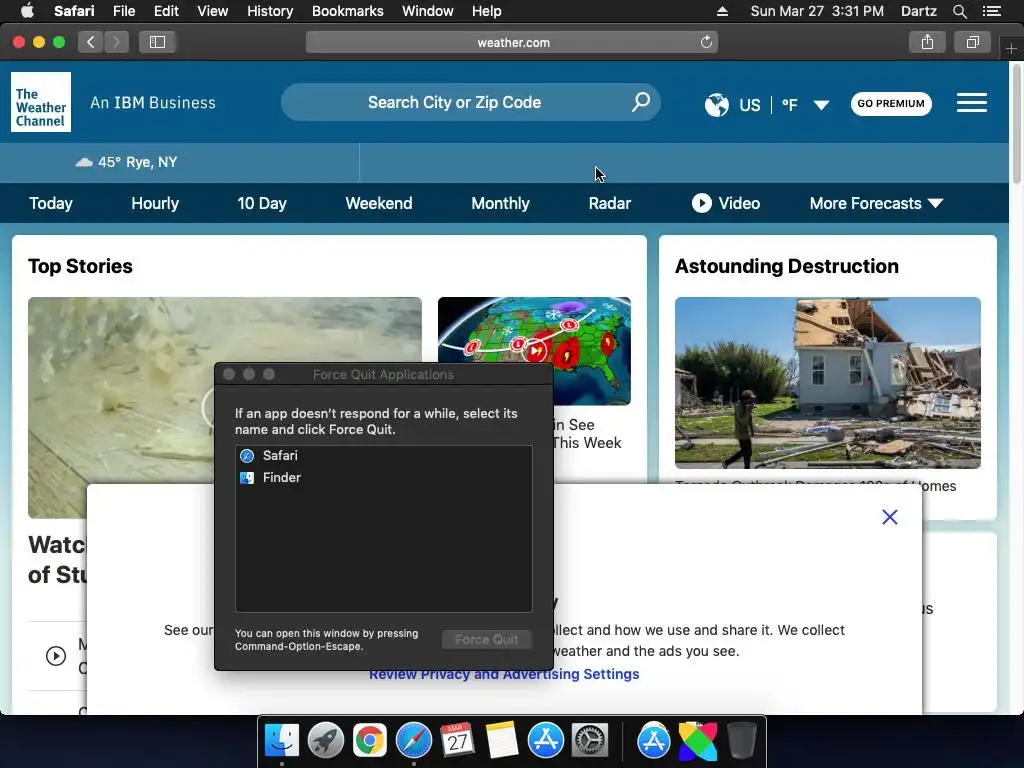This screenshot has height=768, width=1024.
Task: Click the Dartz user name menu
Action: (x=918, y=11)
